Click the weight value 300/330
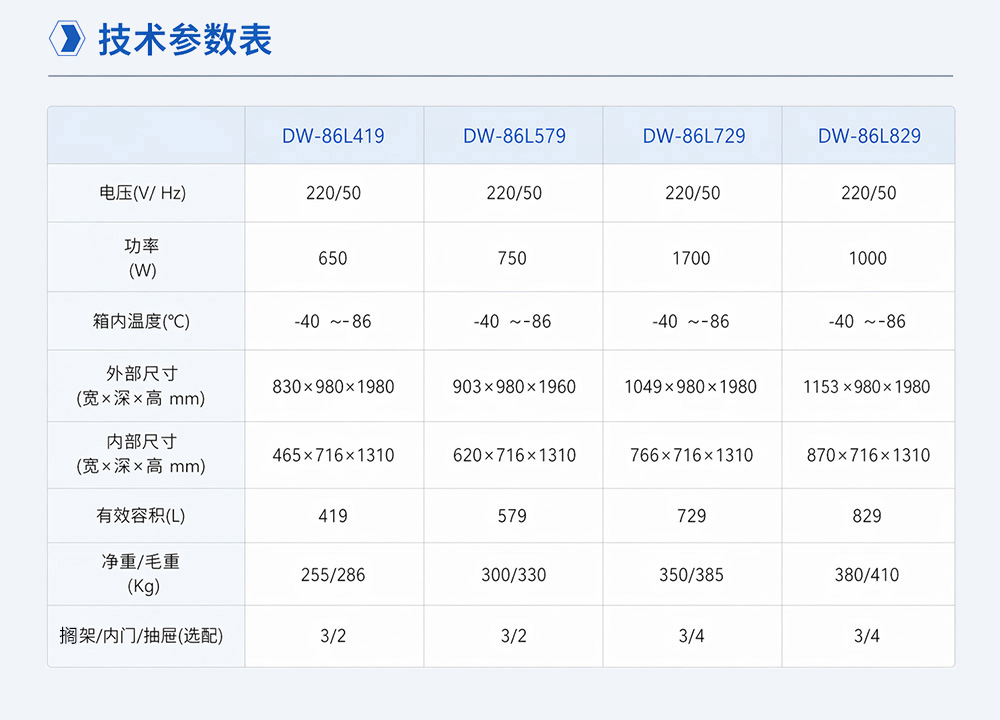 [x=513, y=575]
